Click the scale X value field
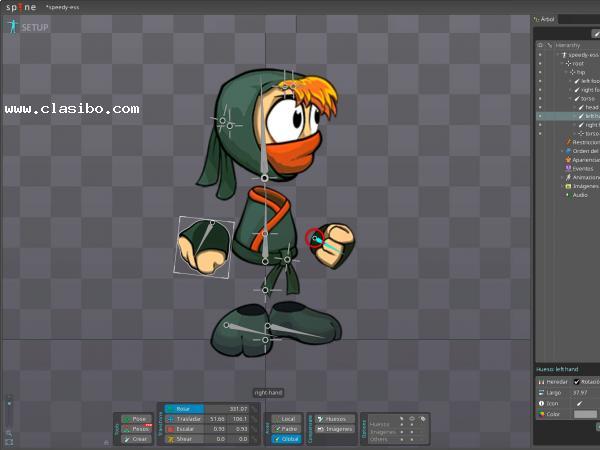600x450 pixels. pos(215,429)
